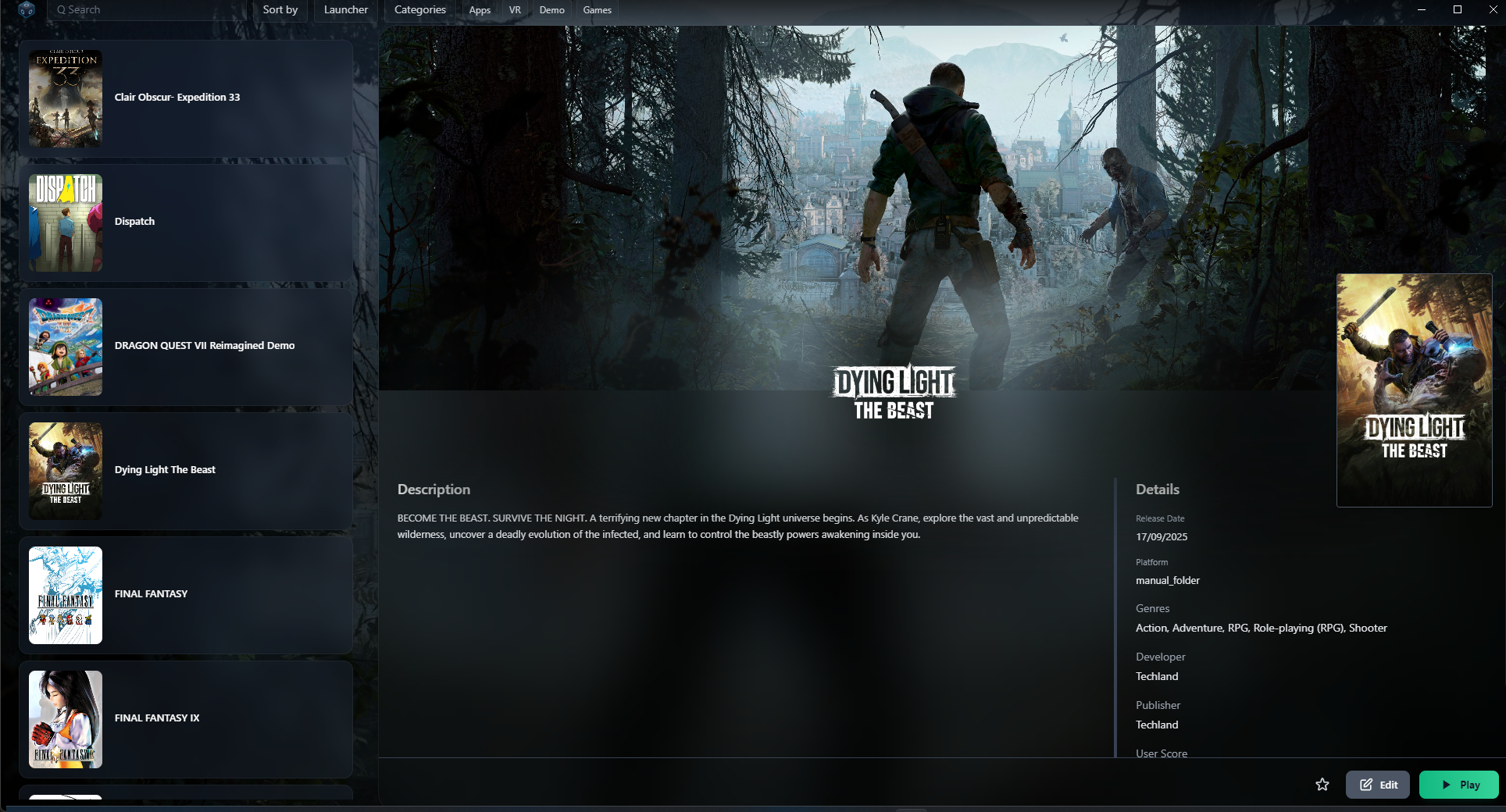The height and width of the screenshot is (812, 1506).
Task: Click the Edit button
Action: [x=1378, y=785]
